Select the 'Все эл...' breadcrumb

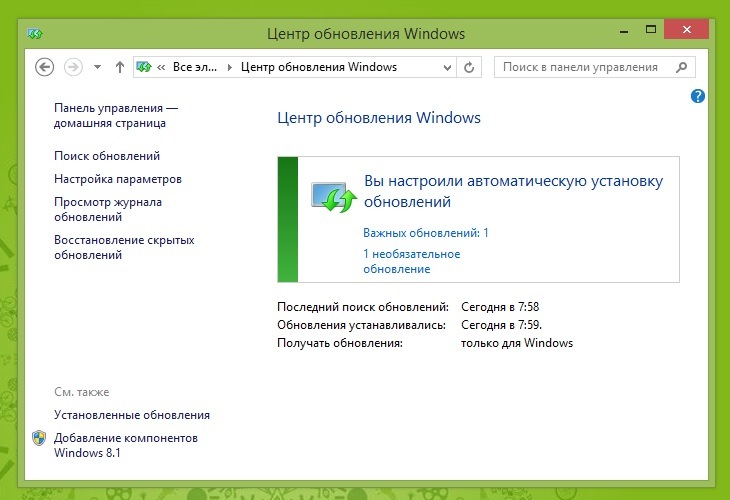pos(195,67)
